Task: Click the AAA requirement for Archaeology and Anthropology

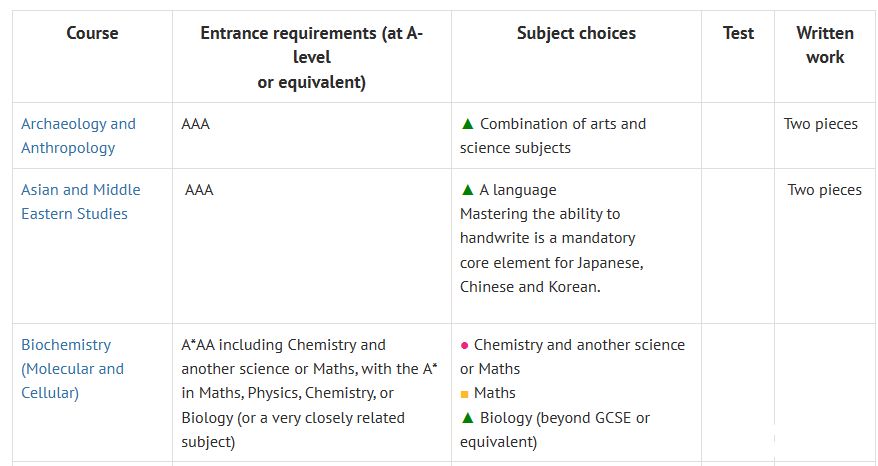Action: [195, 124]
